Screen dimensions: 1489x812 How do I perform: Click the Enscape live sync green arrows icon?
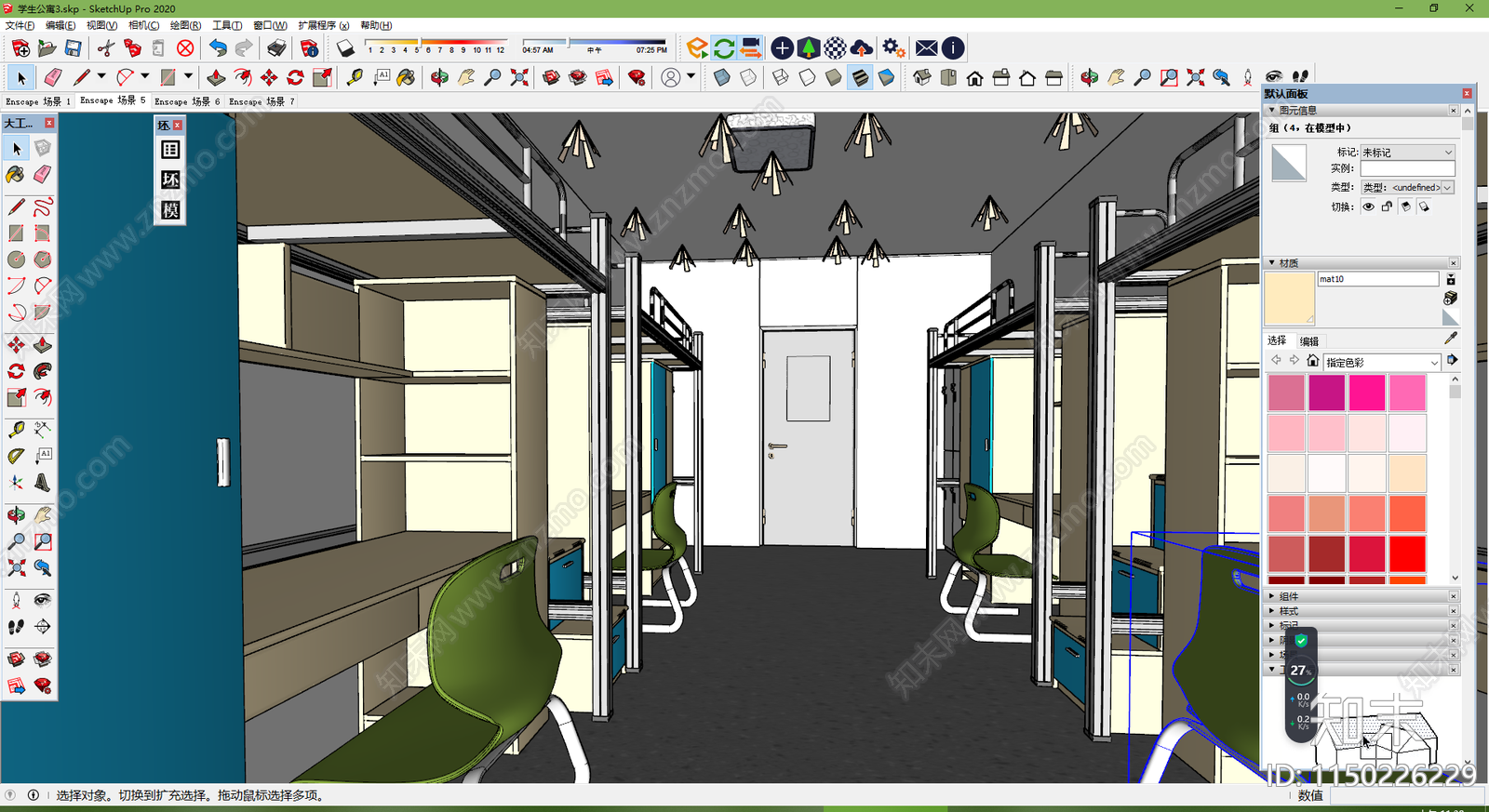pyautogui.click(x=724, y=47)
